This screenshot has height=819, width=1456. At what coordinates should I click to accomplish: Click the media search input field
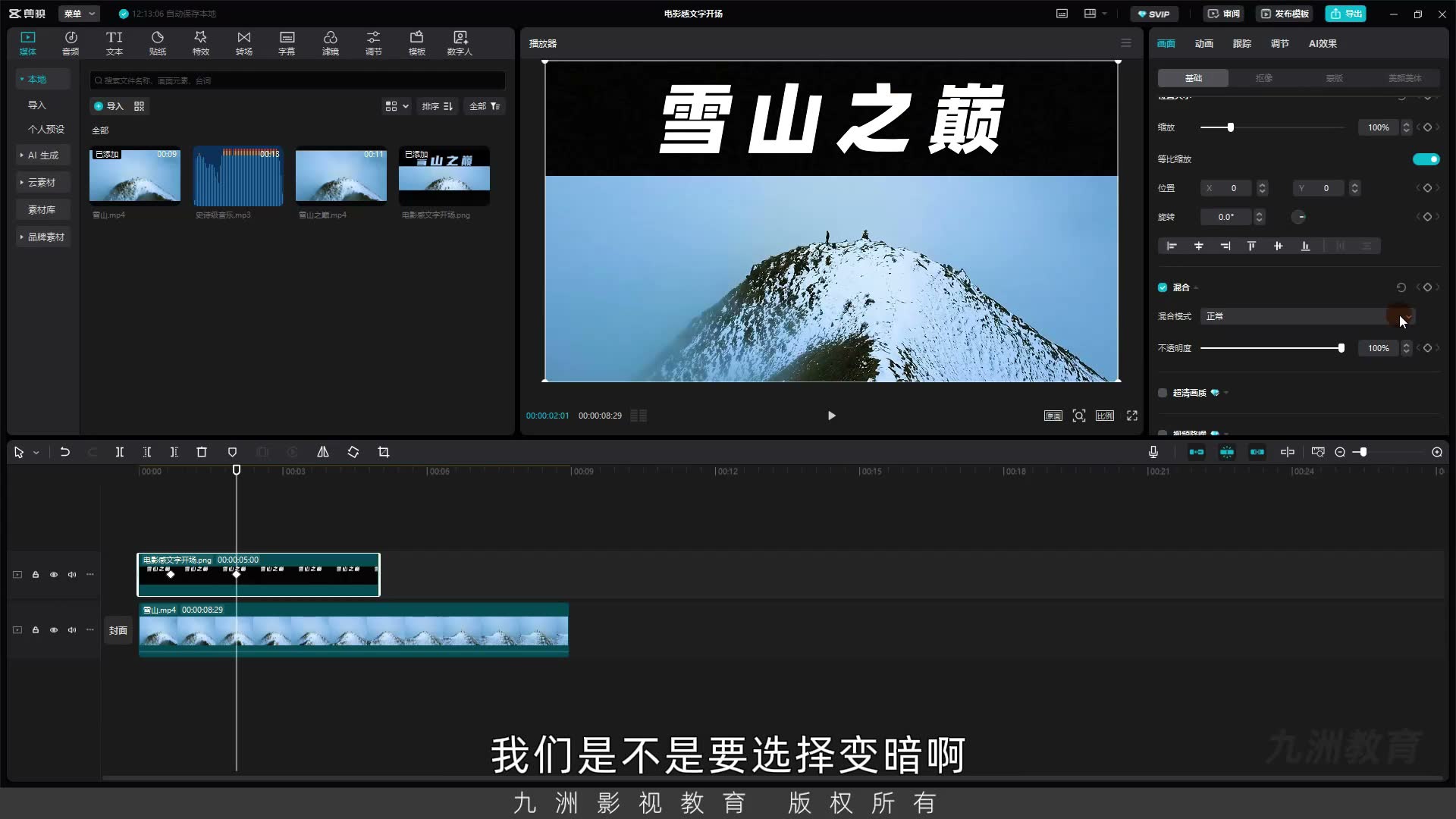(297, 80)
